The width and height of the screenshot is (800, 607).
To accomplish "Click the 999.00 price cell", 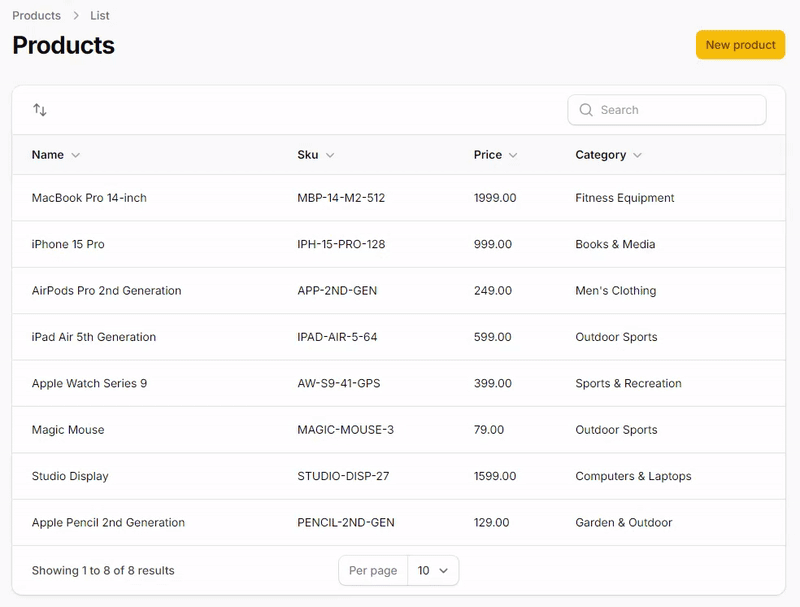I will [x=493, y=244].
